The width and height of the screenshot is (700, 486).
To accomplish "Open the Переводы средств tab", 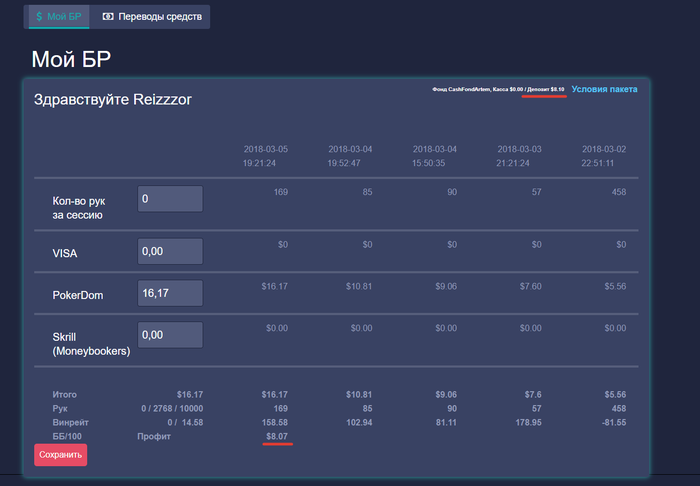I will point(150,17).
